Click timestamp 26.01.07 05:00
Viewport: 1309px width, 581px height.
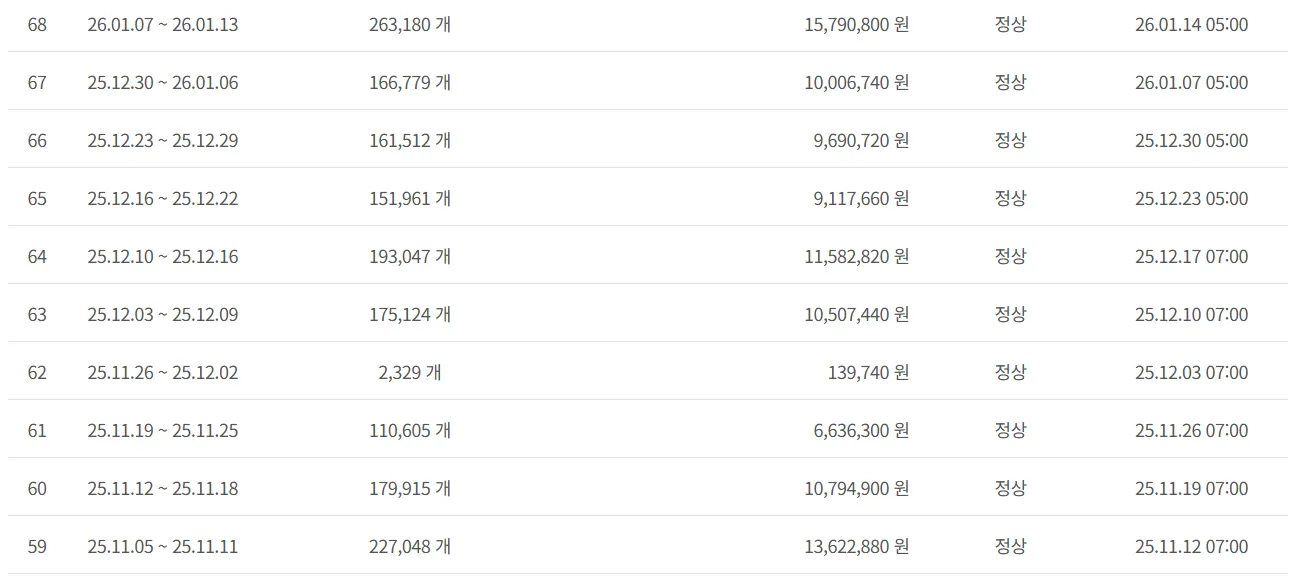point(1192,83)
